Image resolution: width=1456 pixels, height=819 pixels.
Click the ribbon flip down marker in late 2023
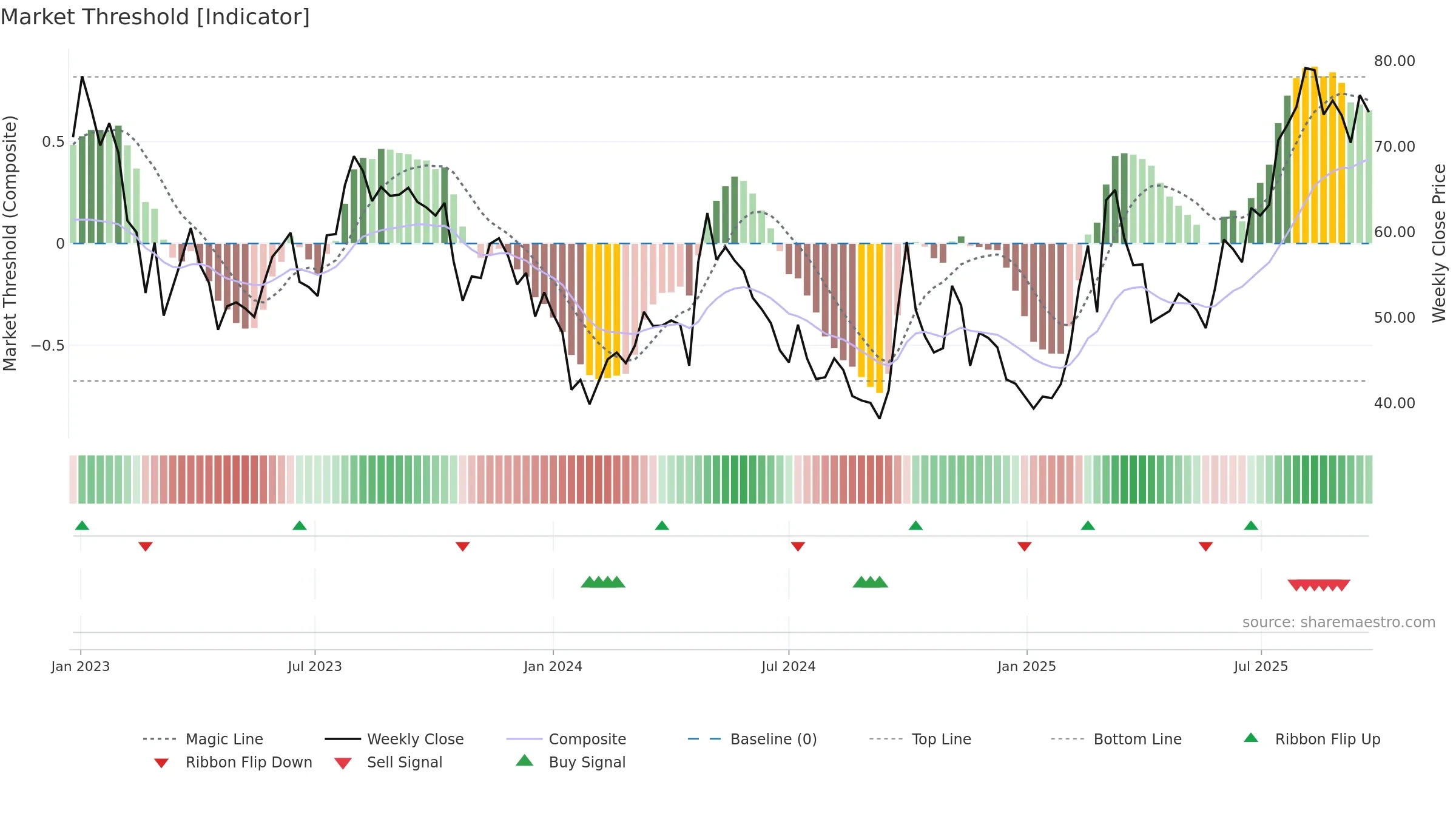(463, 547)
